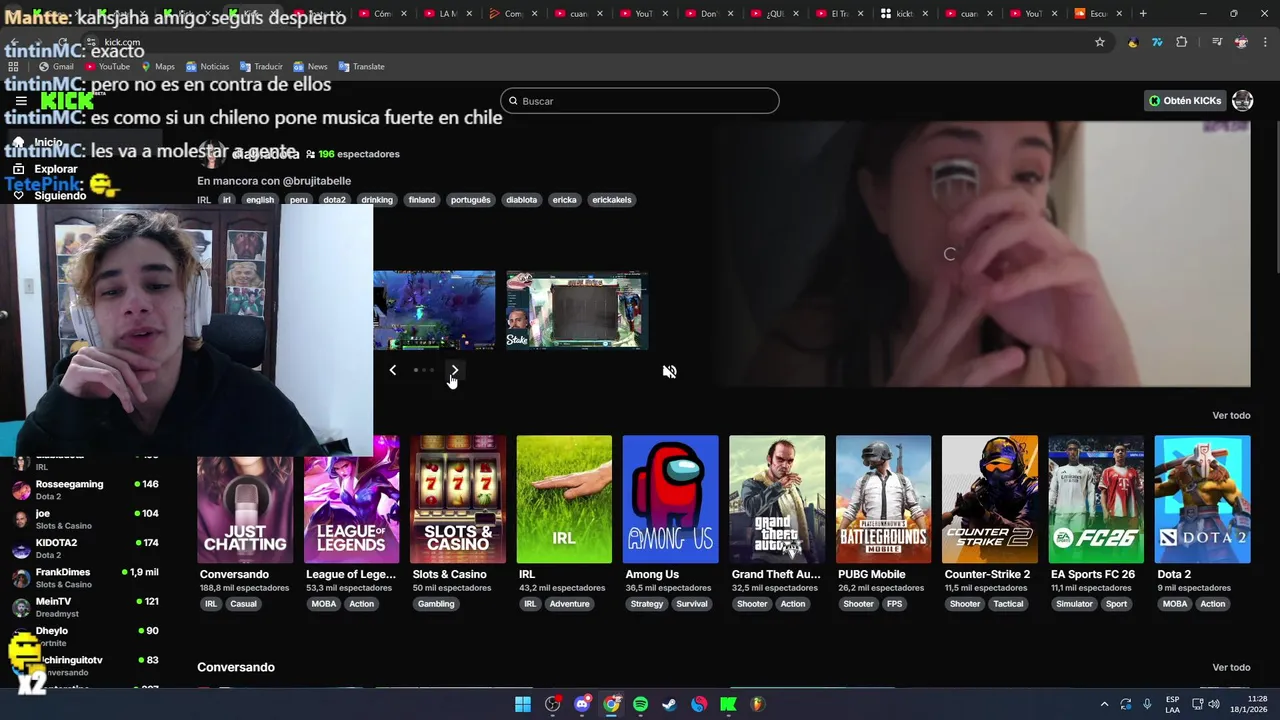
Task: Select the ericka tag
Action: [x=564, y=200]
